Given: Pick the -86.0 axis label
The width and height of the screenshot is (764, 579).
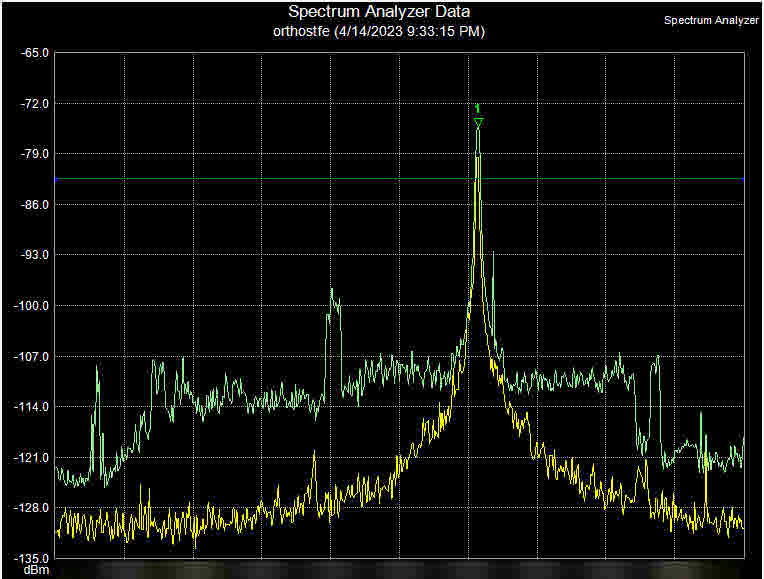Looking at the screenshot, I should coord(33,205).
